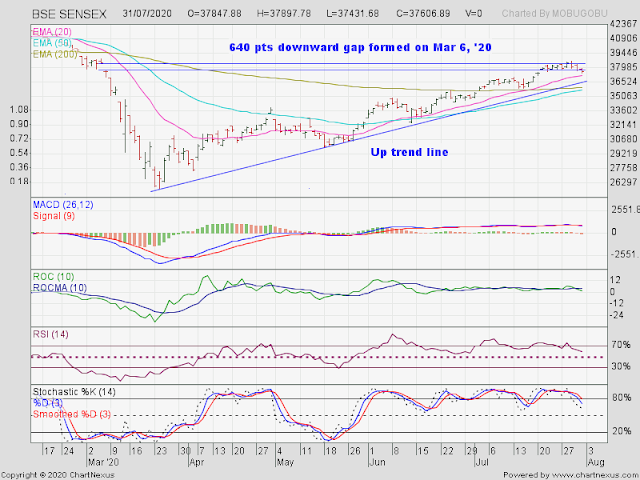This screenshot has width=640, height=480.
Task: Click the 640 pts downward gap annotation
Action: pyautogui.click(x=360, y=47)
